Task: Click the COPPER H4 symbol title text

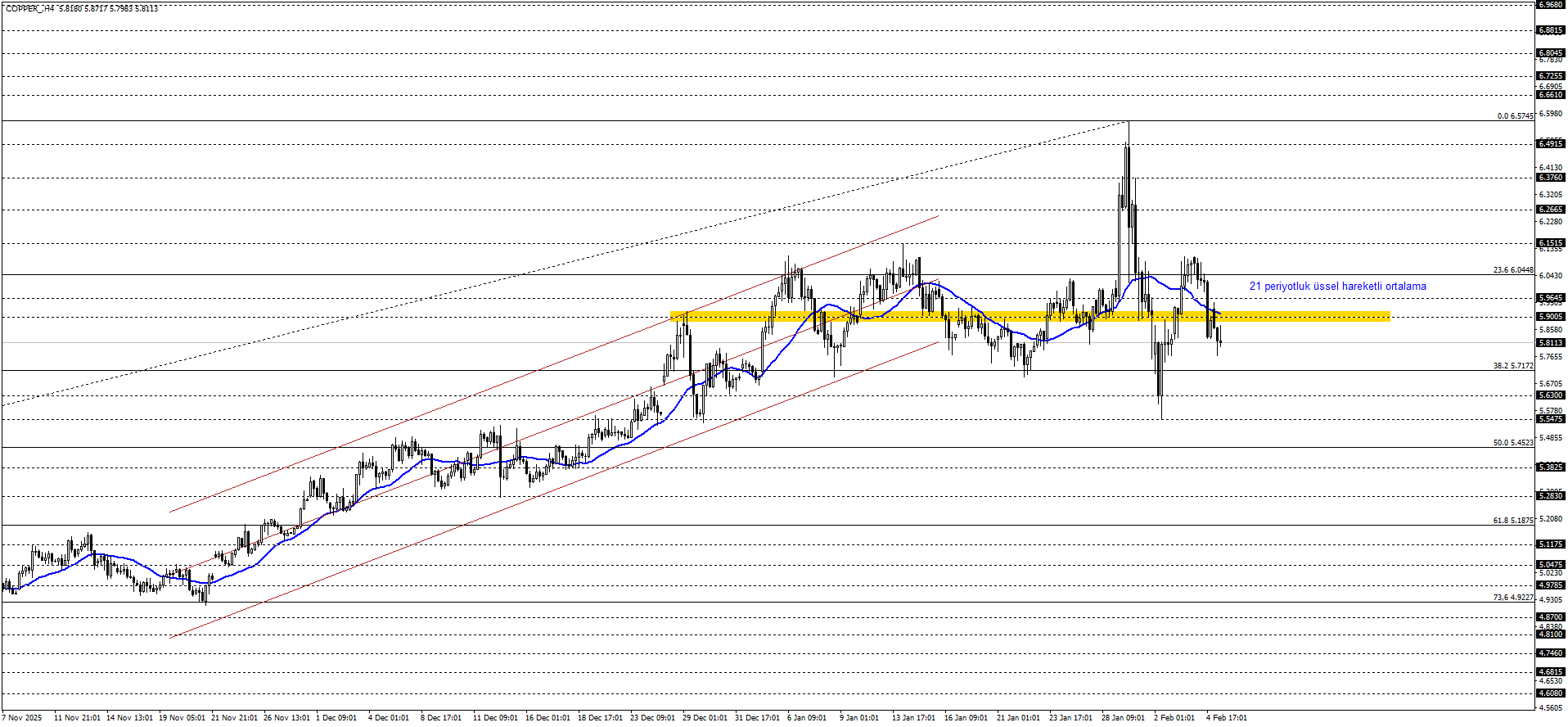Action: [x=31, y=8]
